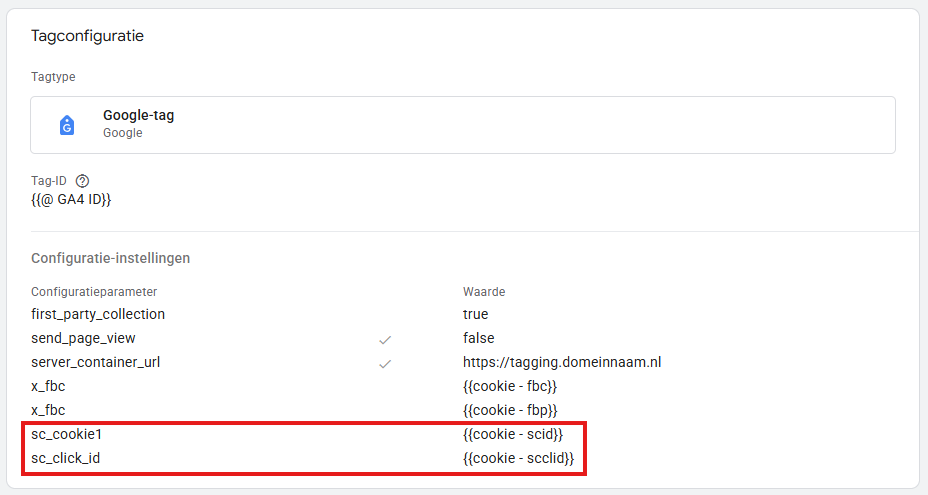Click the Google-tag logo icon
928x495 pixels.
(67, 125)
